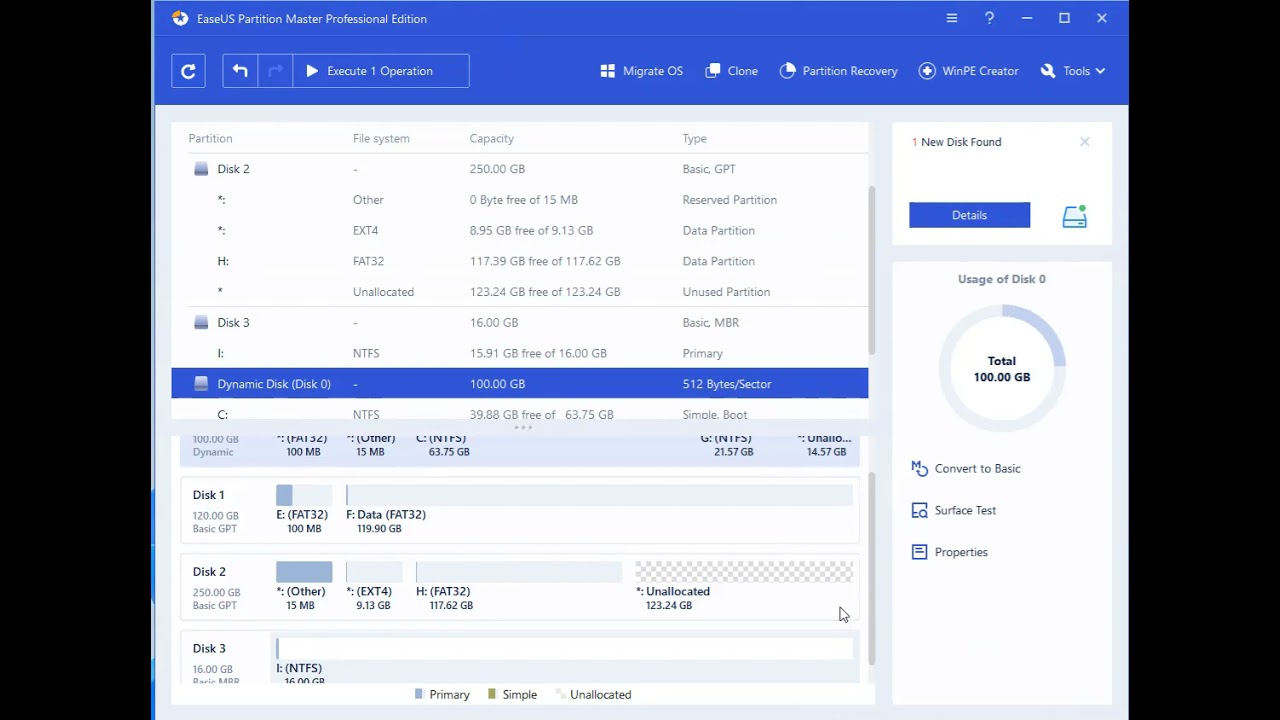The width and height of the screenshot is (1280, 720).
Task: Open disk Properties
Action: tap(961, 552)
